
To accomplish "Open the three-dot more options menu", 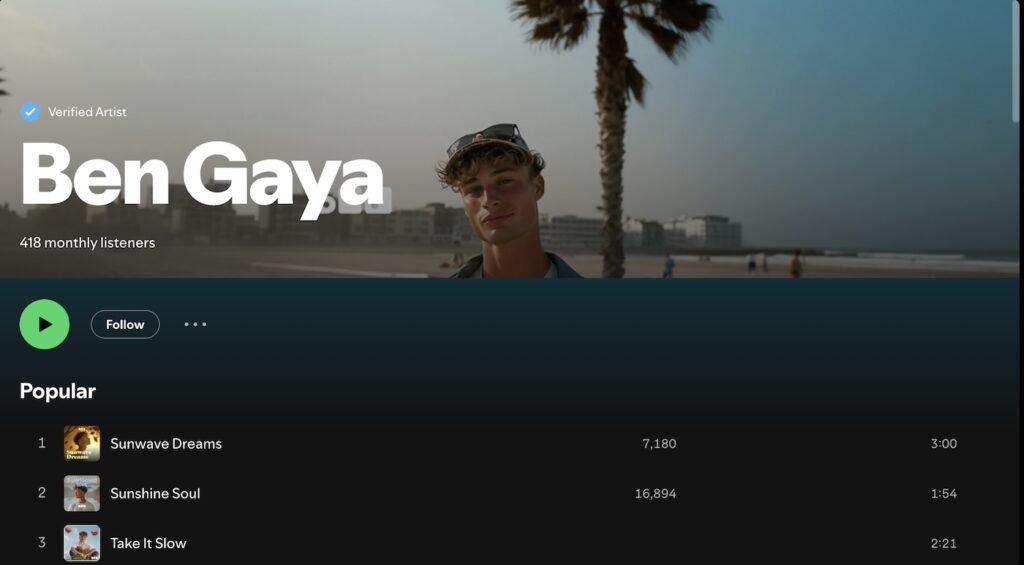I will point(195,324).
